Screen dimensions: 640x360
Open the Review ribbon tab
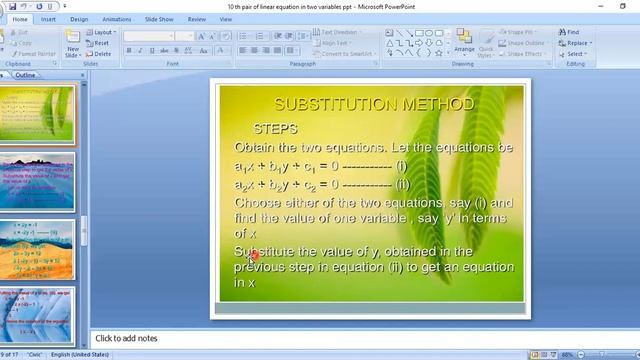click(x=197, y=19)
